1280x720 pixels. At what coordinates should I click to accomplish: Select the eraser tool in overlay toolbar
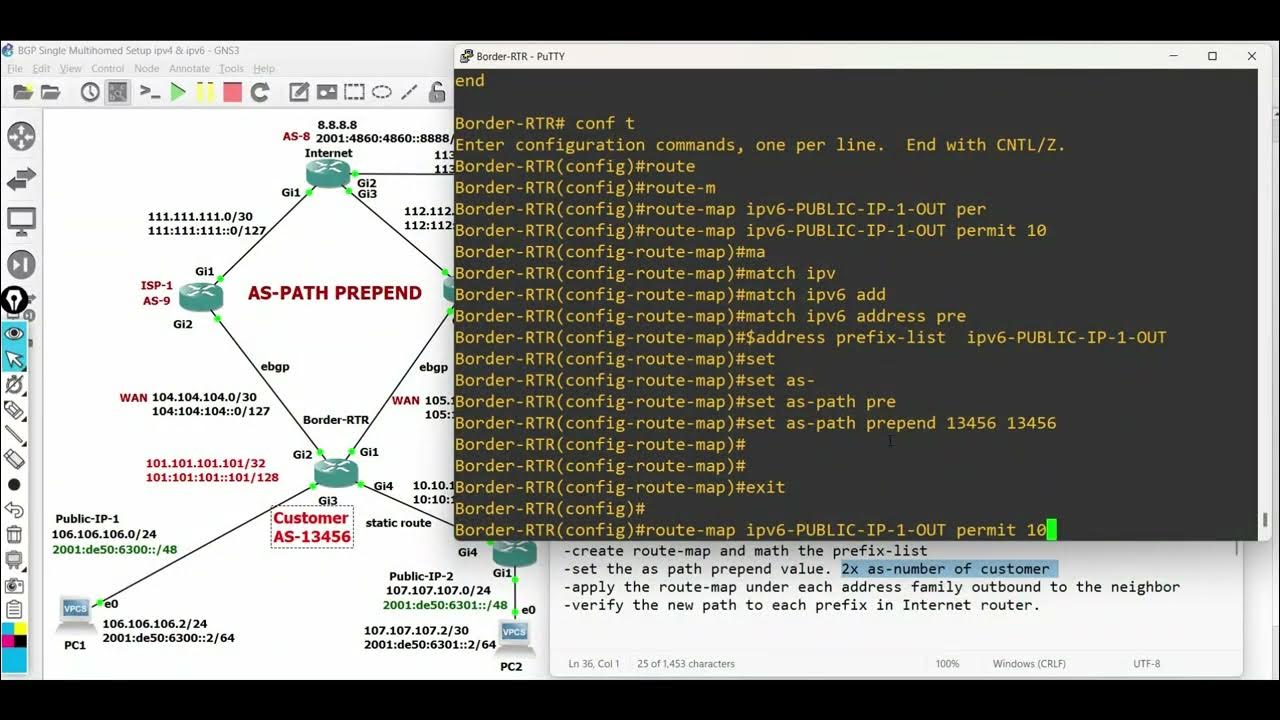(x=14, y=459)
